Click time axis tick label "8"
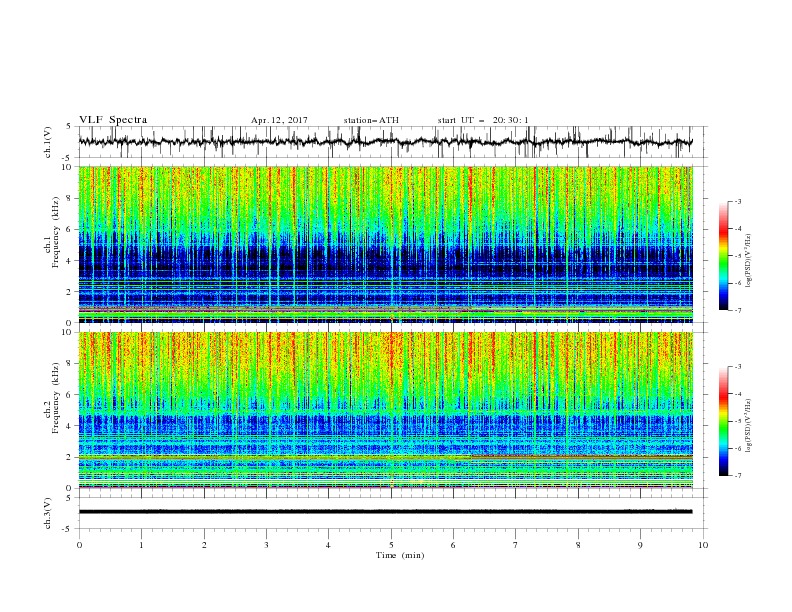 point(578,545)
